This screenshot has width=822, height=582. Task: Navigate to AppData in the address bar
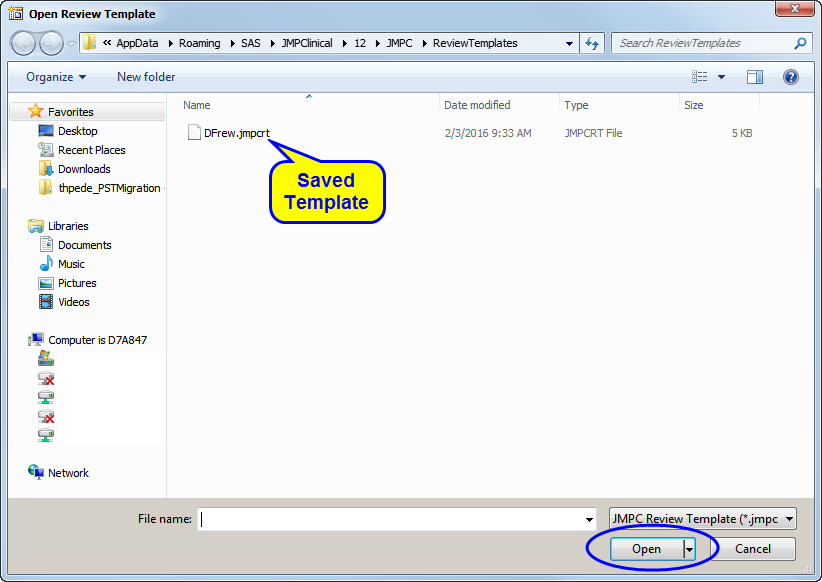point(137,43)
